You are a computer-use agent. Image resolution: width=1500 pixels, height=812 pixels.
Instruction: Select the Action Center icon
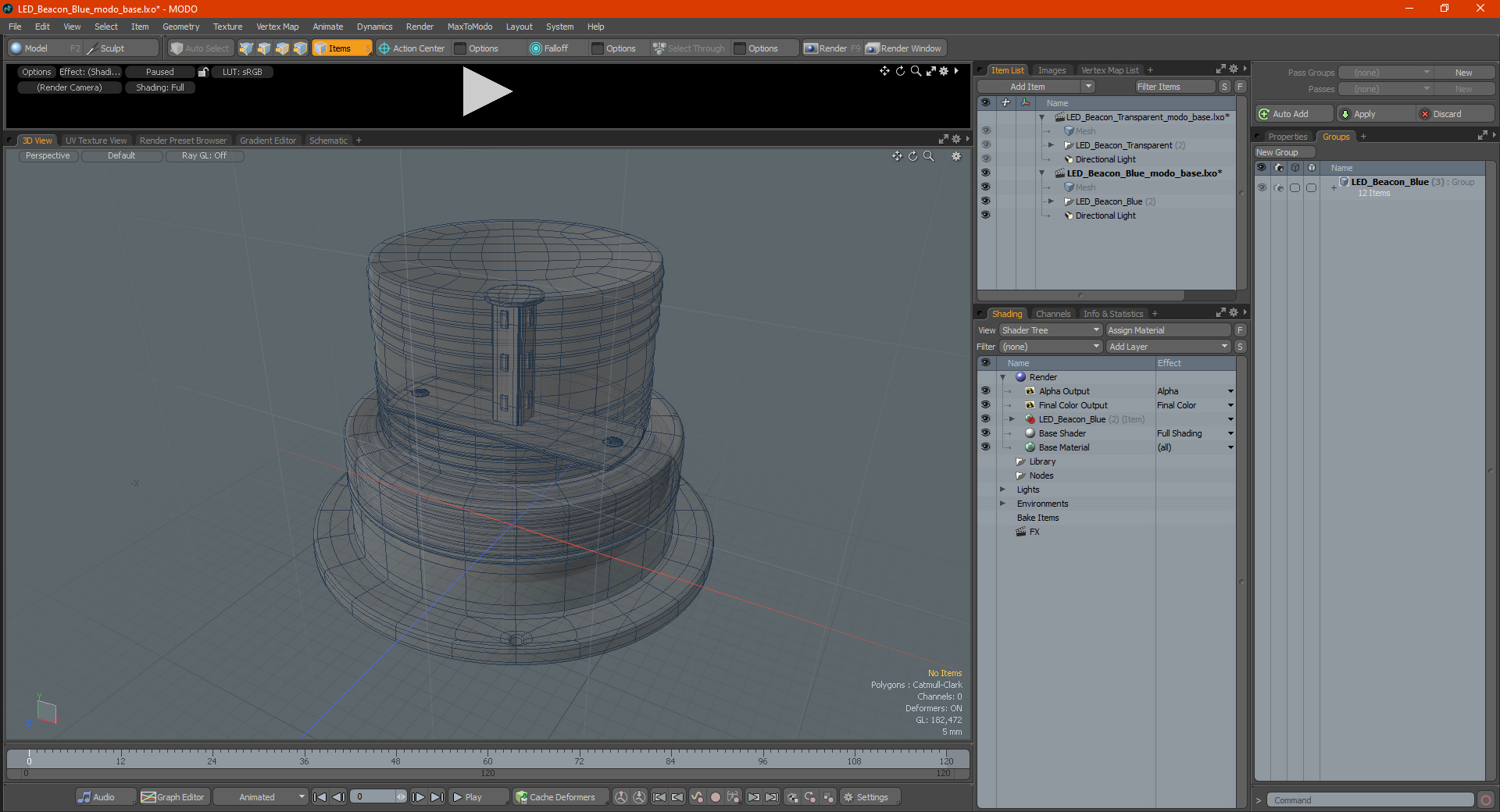(384, 48)
